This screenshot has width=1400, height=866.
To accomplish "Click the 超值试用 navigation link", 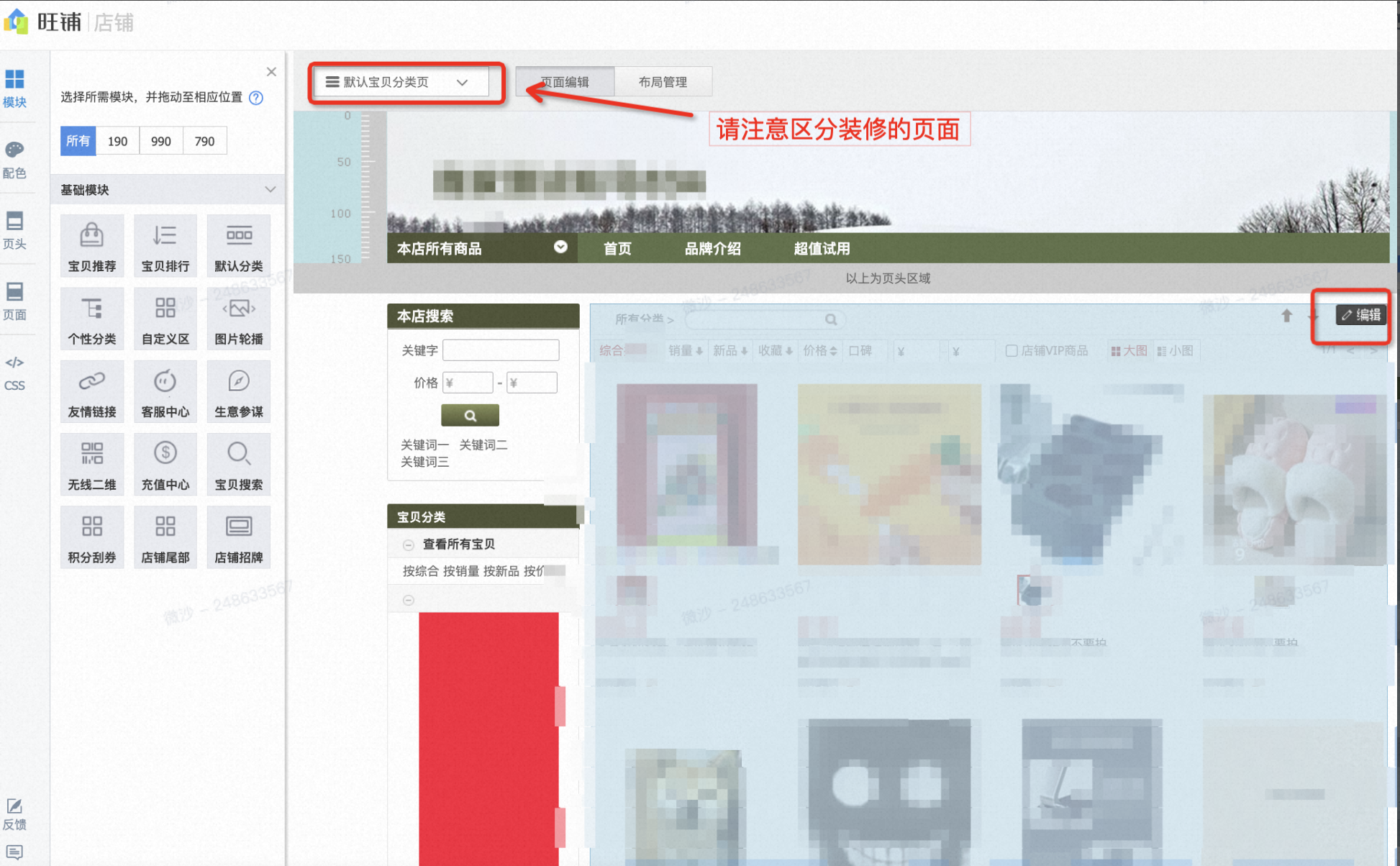I will tap(822, 249).
